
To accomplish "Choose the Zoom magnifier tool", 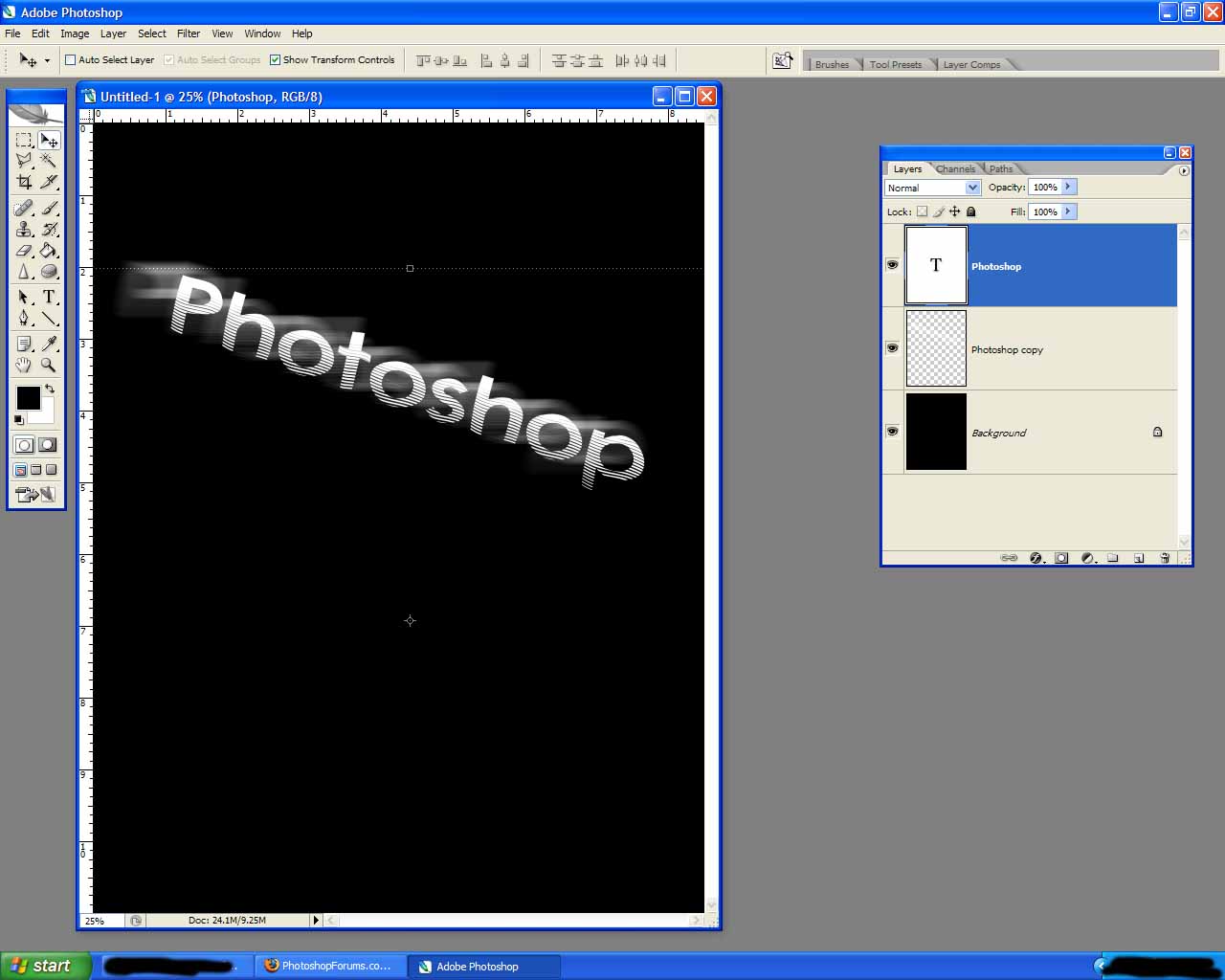I will (48, 366).
